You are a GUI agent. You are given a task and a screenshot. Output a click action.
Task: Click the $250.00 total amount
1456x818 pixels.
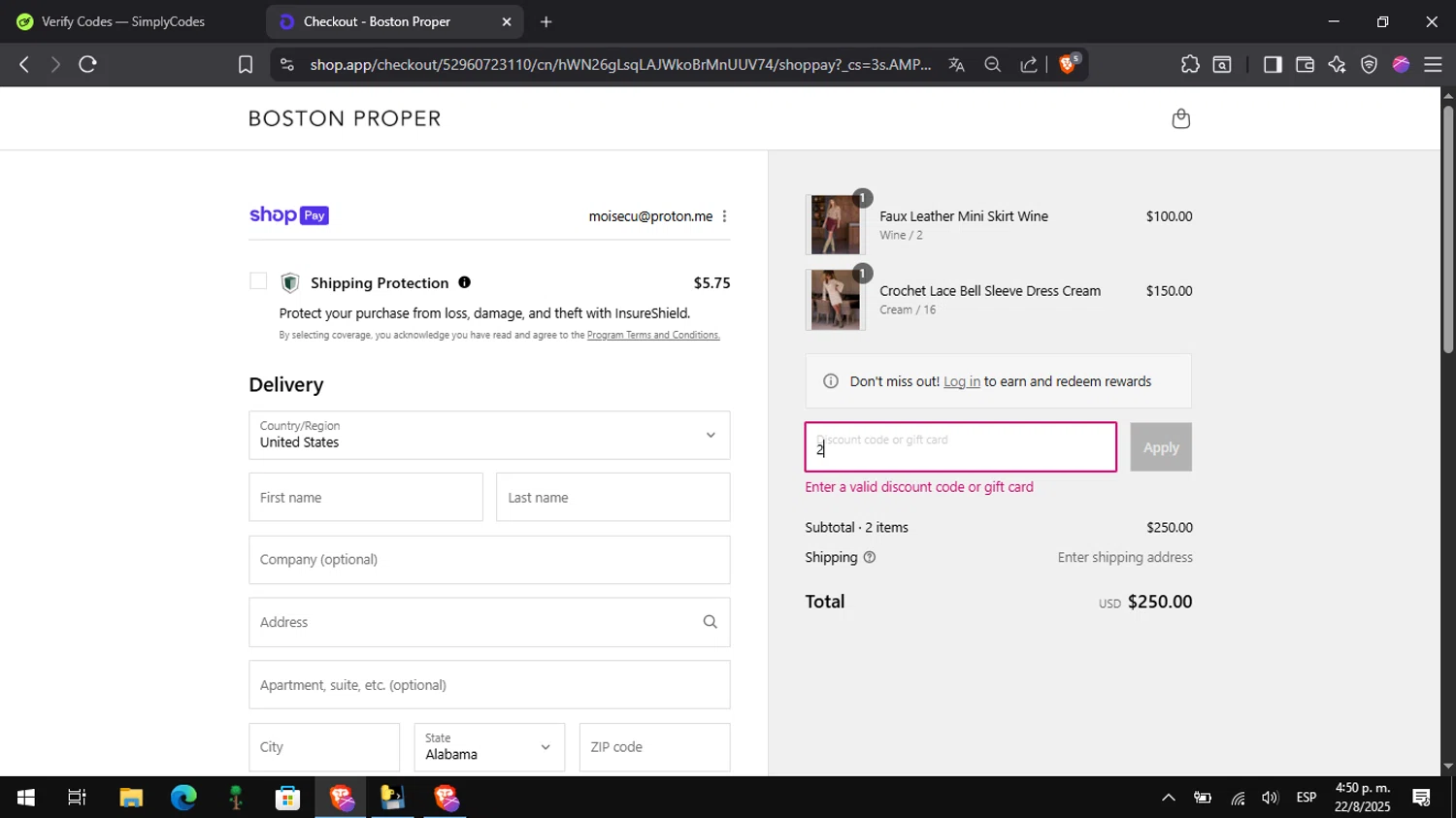pos(1160,602)
